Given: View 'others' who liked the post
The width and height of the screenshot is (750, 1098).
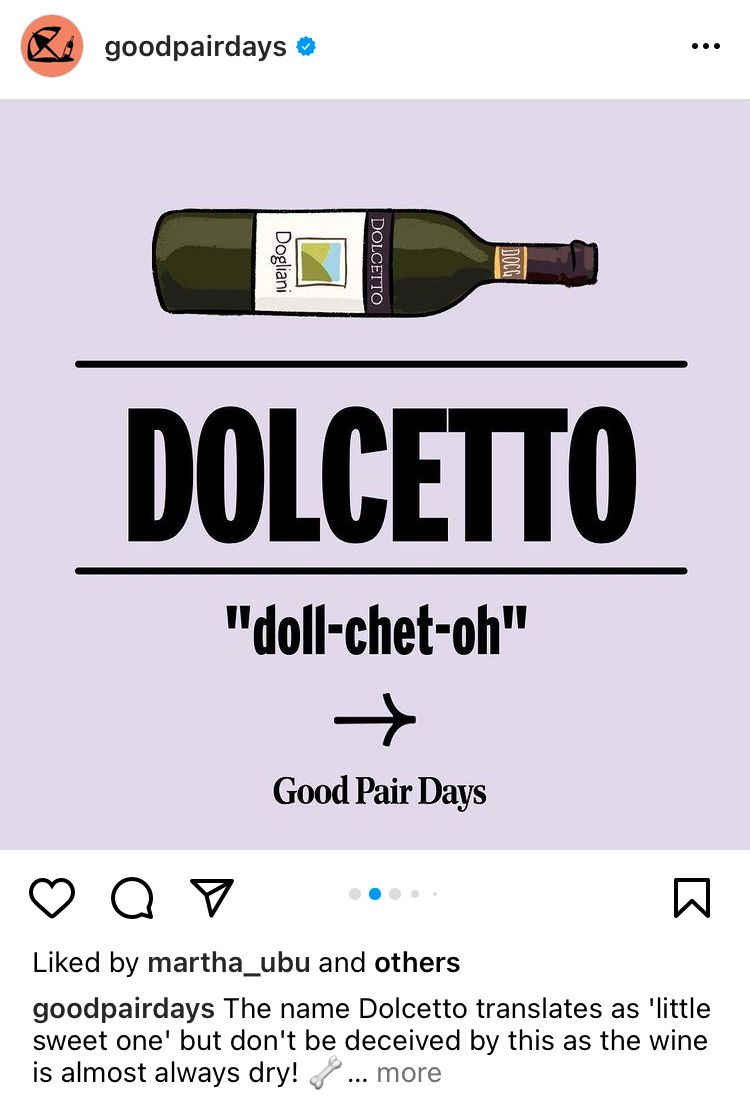Looking at the screenshot, I should pos(417,963).
